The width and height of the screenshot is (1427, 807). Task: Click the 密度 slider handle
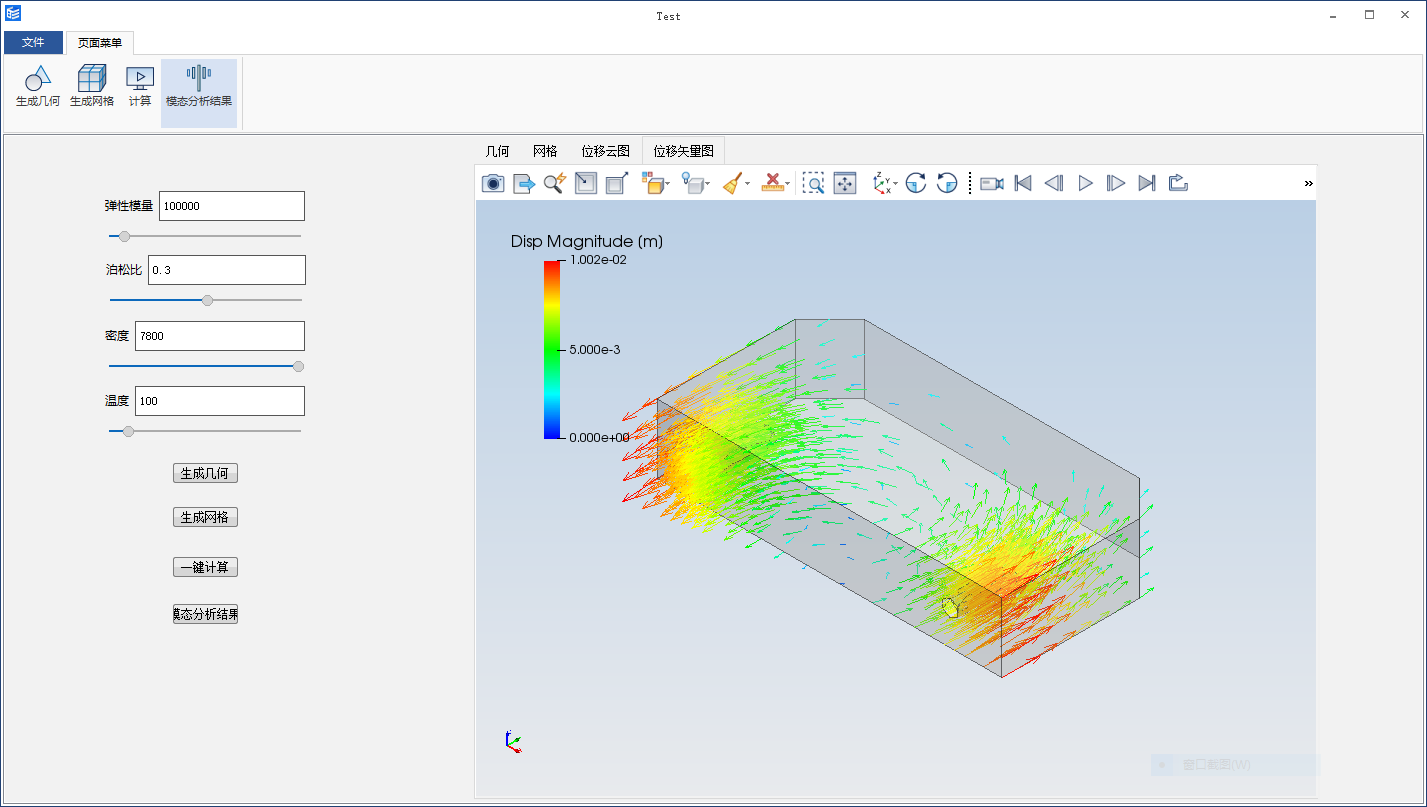(298, 366)
